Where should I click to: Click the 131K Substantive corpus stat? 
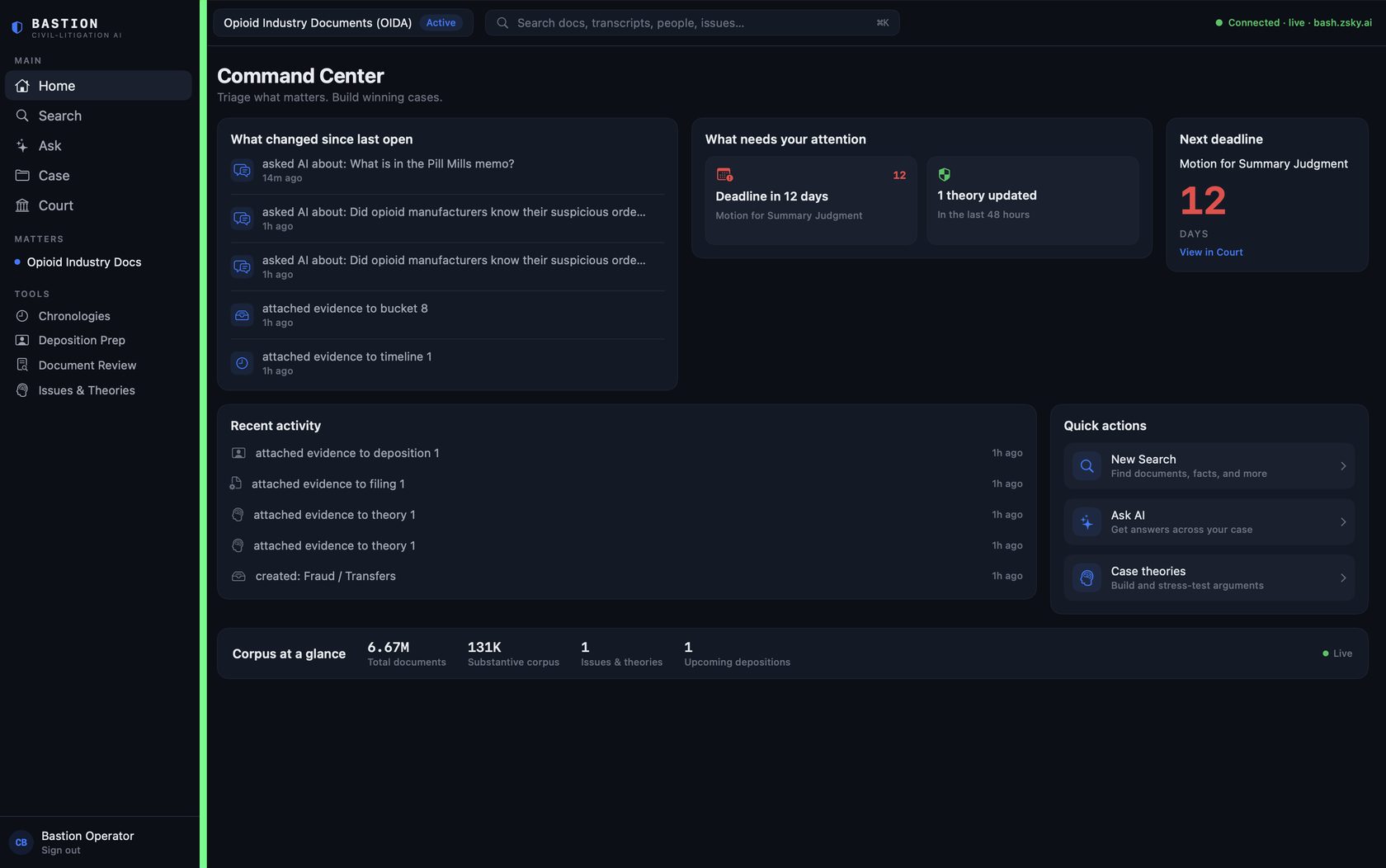(513, 653)
